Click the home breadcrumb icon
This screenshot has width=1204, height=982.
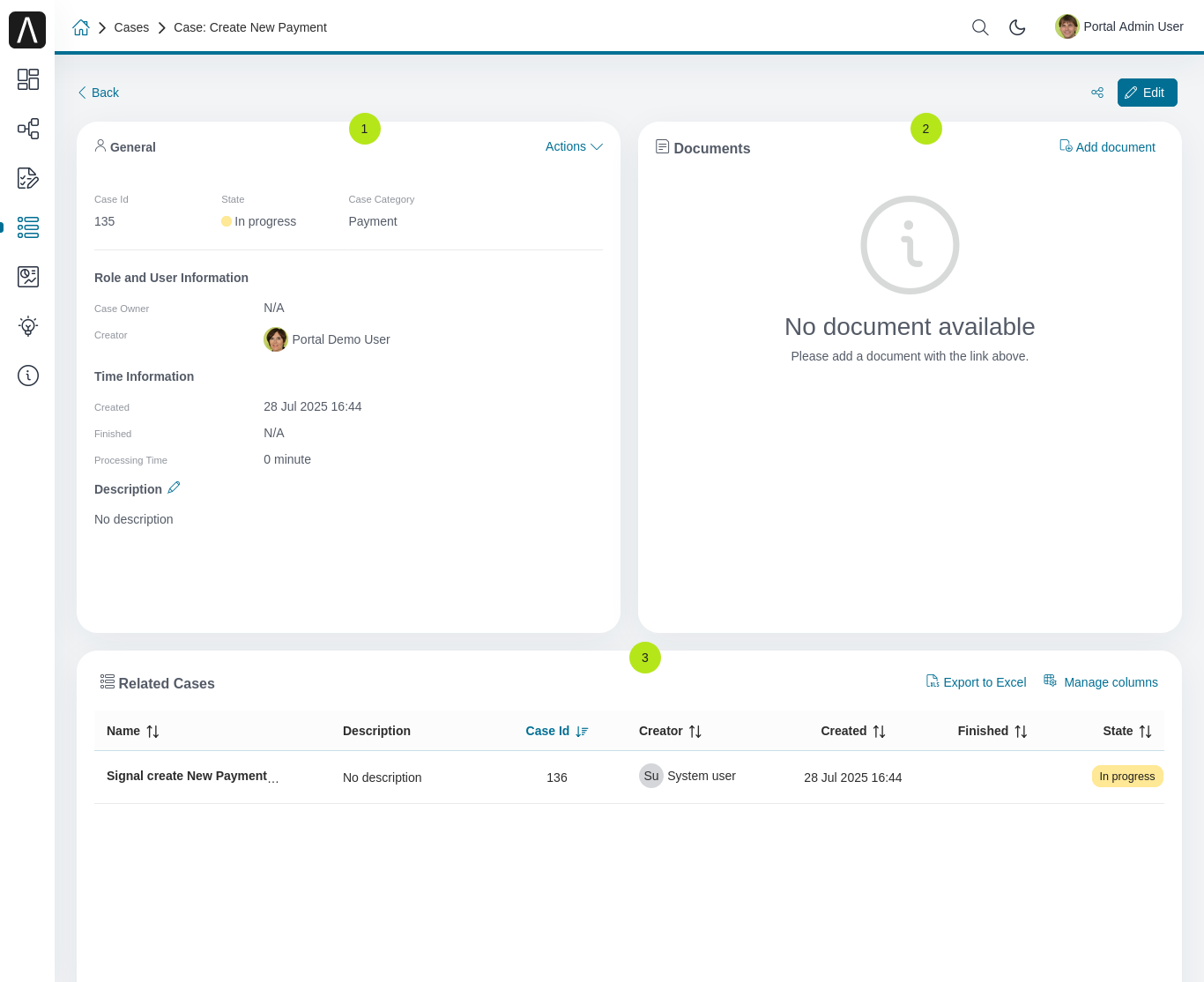[x=81, y=27]
